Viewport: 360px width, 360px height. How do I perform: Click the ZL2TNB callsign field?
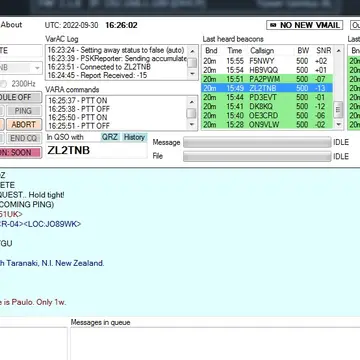click(x=96, y=150)
